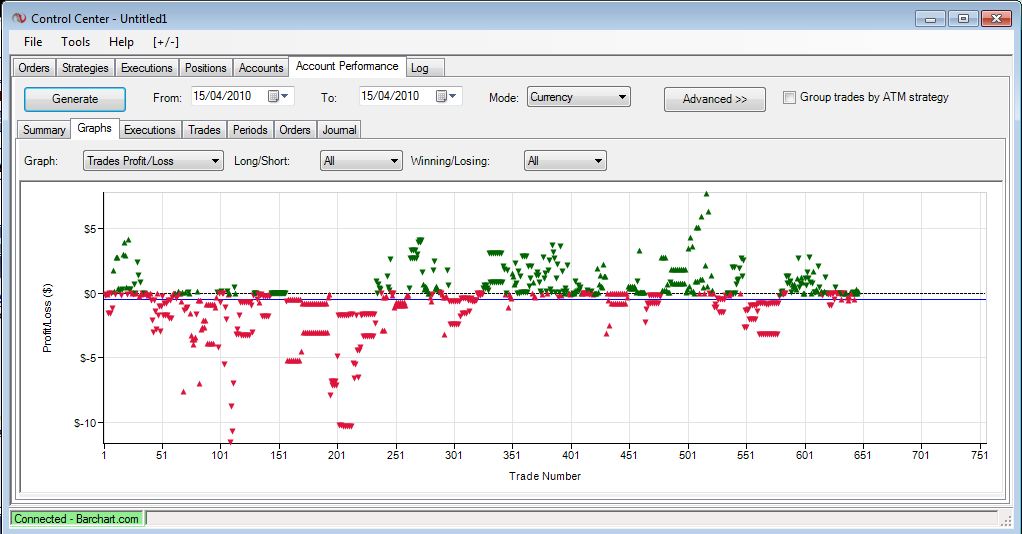The height and width of the screenshot is (534, 1022).
Task: Expand the Mode Currency dropdown
Action: 578,98
